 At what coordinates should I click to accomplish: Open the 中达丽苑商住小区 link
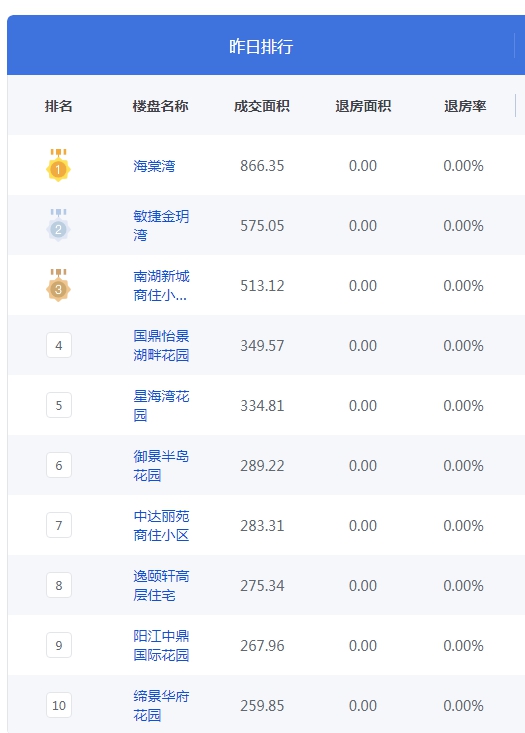161,525
